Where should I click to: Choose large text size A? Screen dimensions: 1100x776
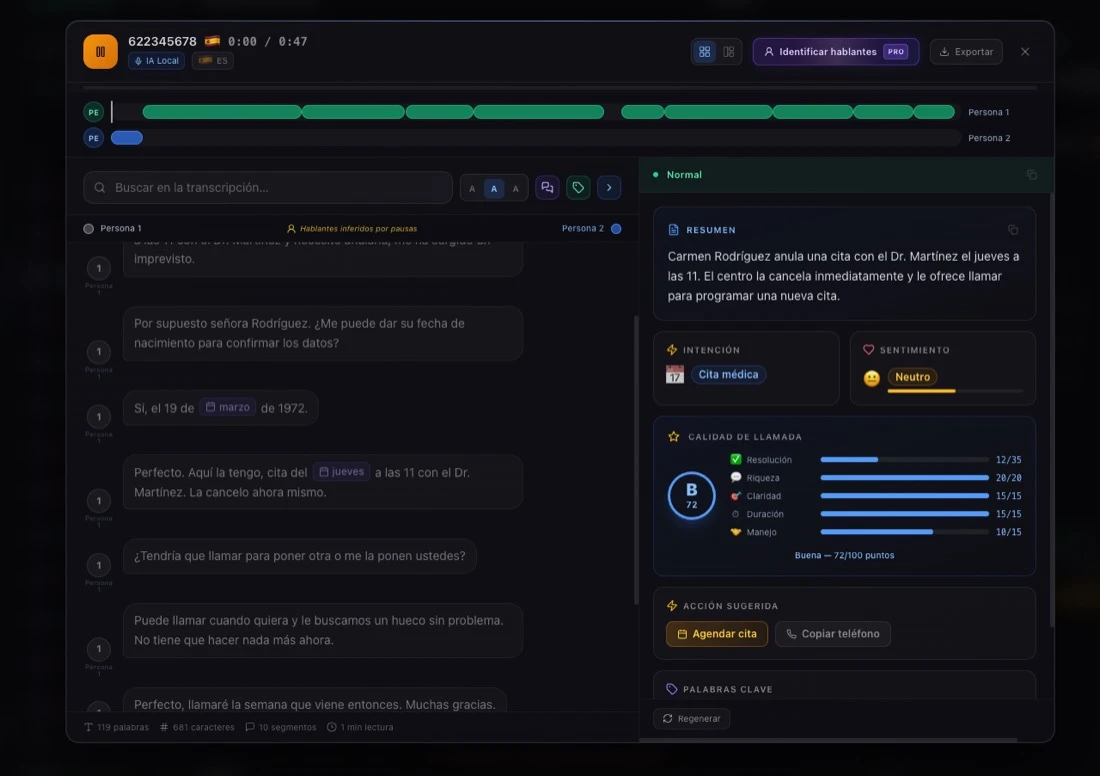(x=516, y=189)
